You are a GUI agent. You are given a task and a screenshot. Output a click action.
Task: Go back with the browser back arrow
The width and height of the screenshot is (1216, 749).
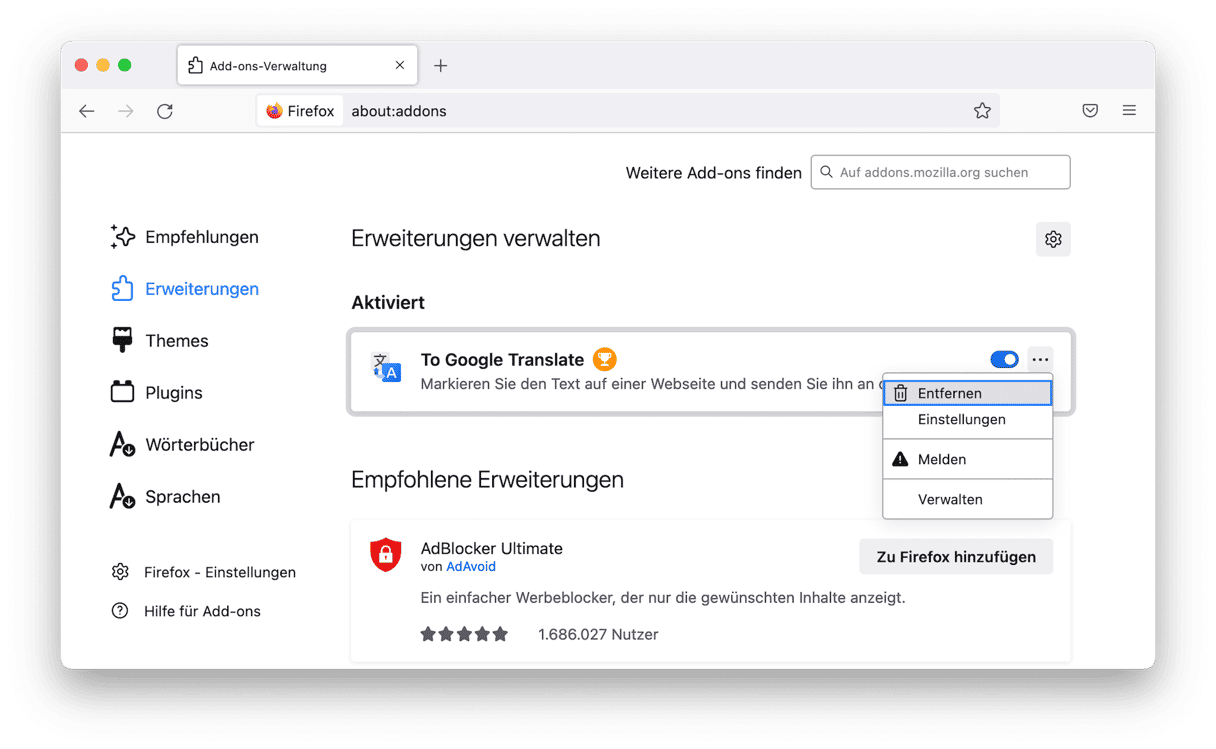tap(87, 111)
